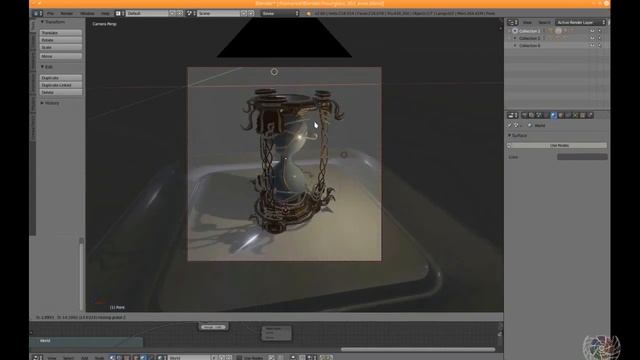The image size is (640, 360).
Task: Add a new scene with the plus next to Scene
Action: coord(244,13)
